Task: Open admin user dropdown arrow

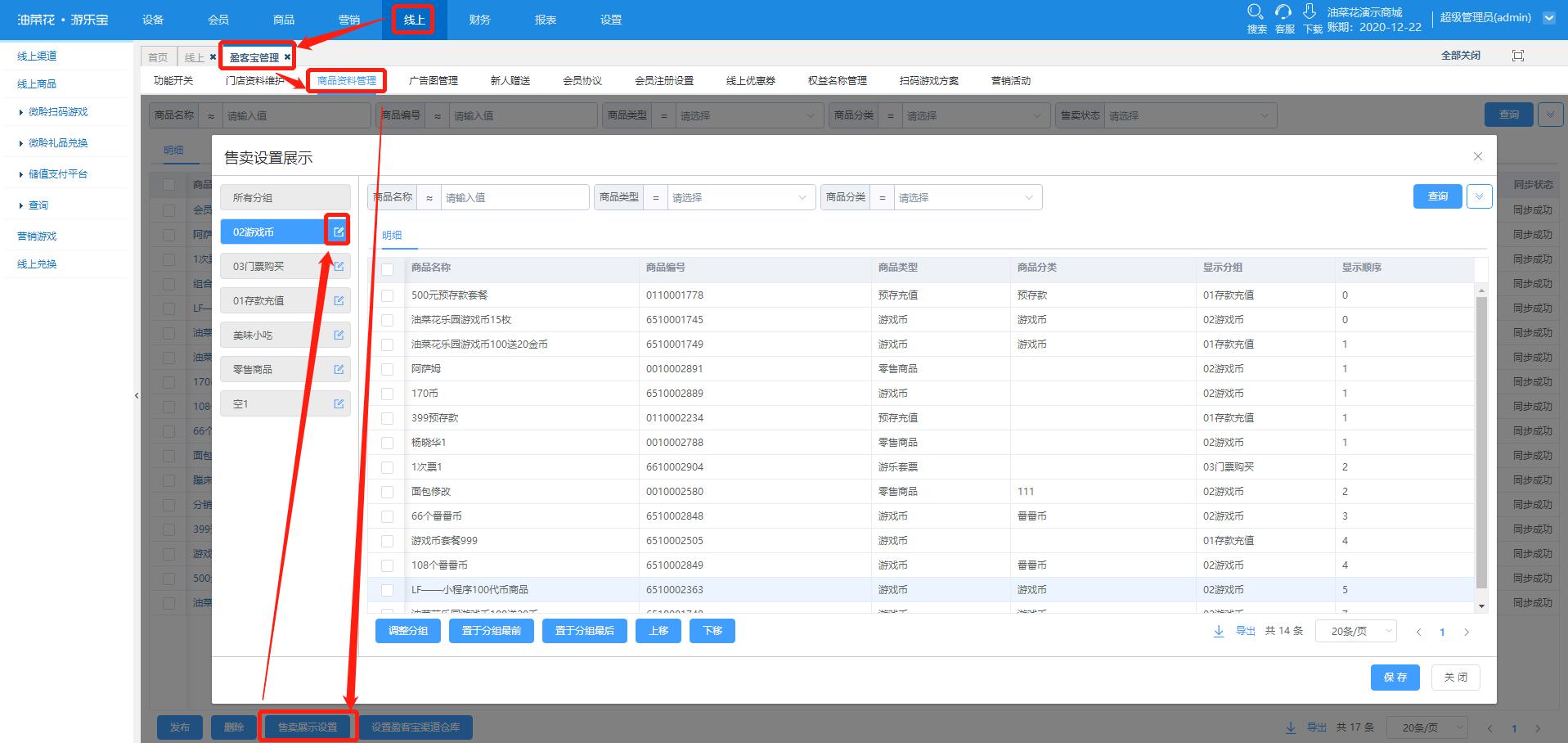Action: pos(1548,17)
